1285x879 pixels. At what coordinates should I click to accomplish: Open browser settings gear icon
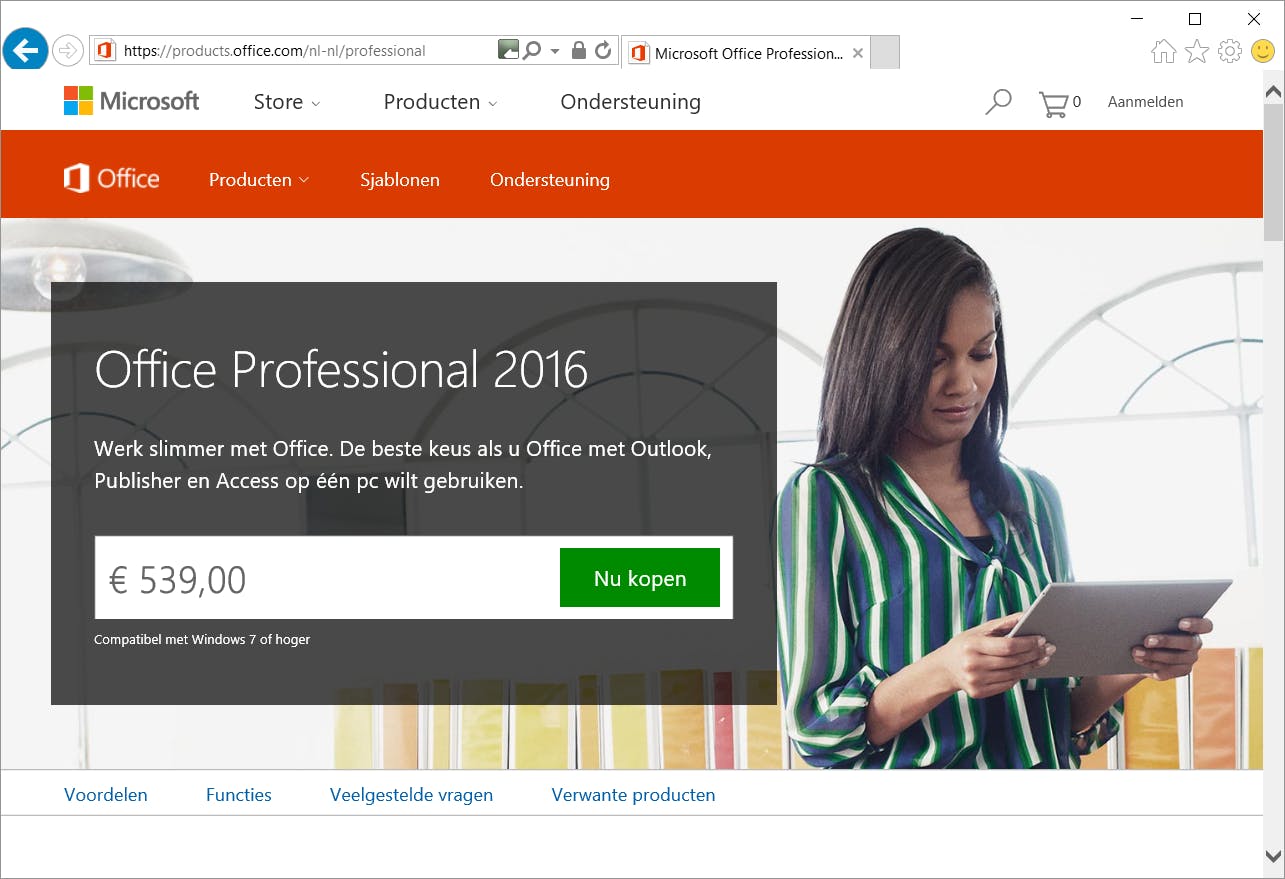pos(1230,51)
